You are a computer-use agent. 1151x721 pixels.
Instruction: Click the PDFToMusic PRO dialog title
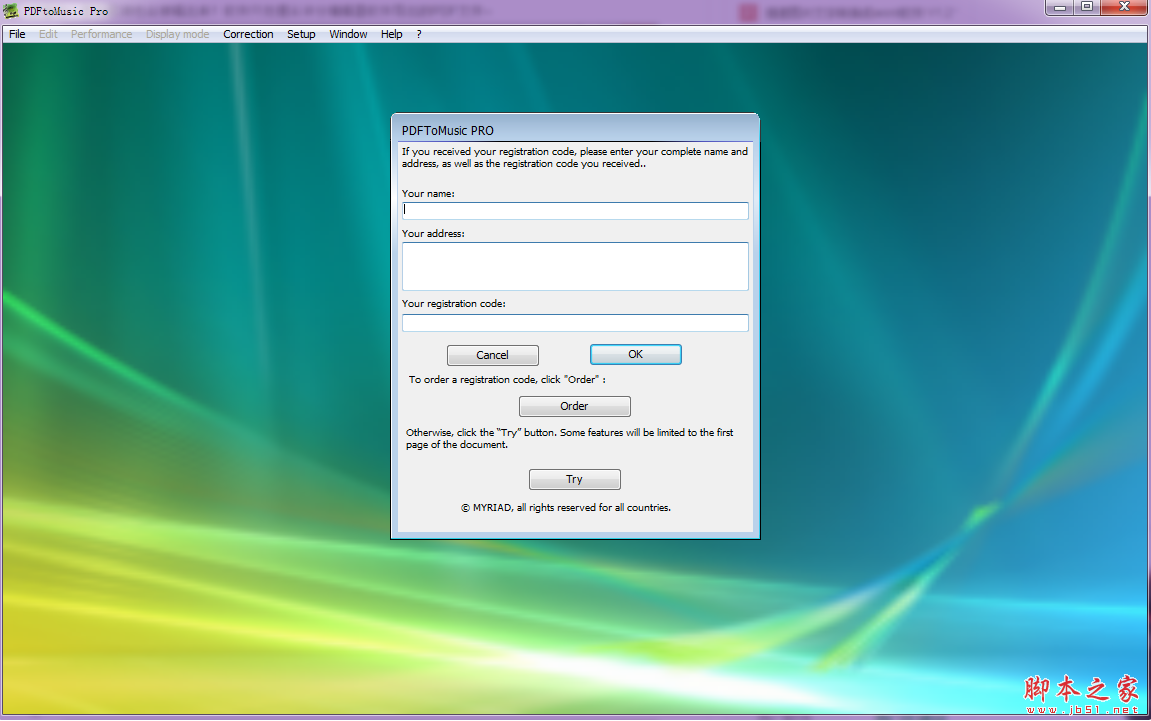[447, 131]
